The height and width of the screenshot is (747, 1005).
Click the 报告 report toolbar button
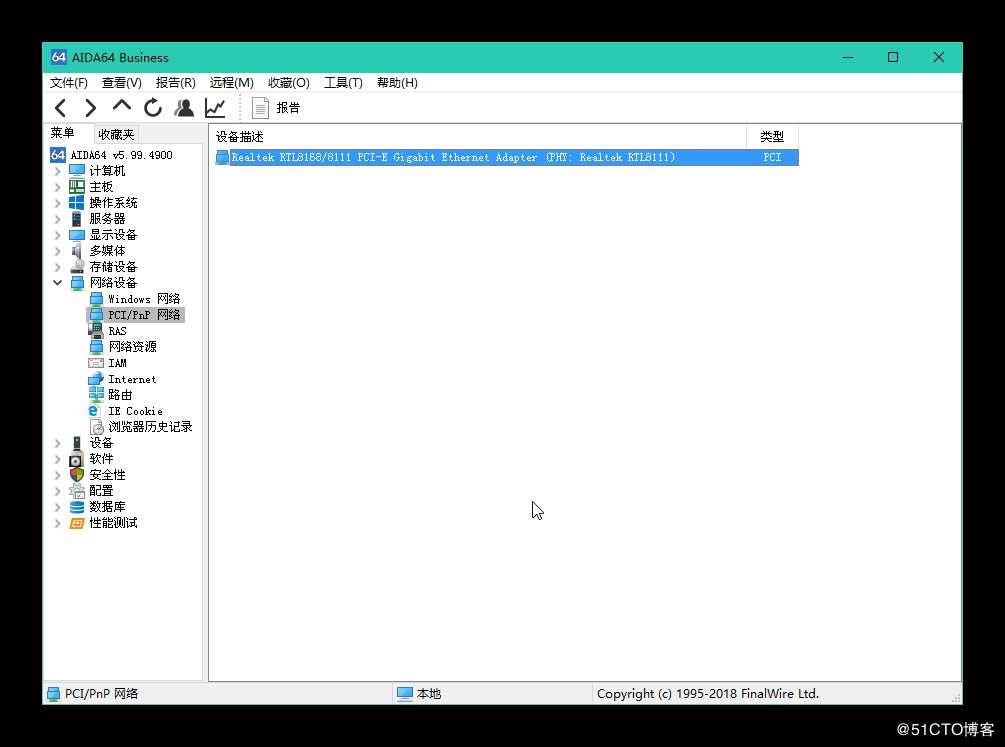coord(276,108)
